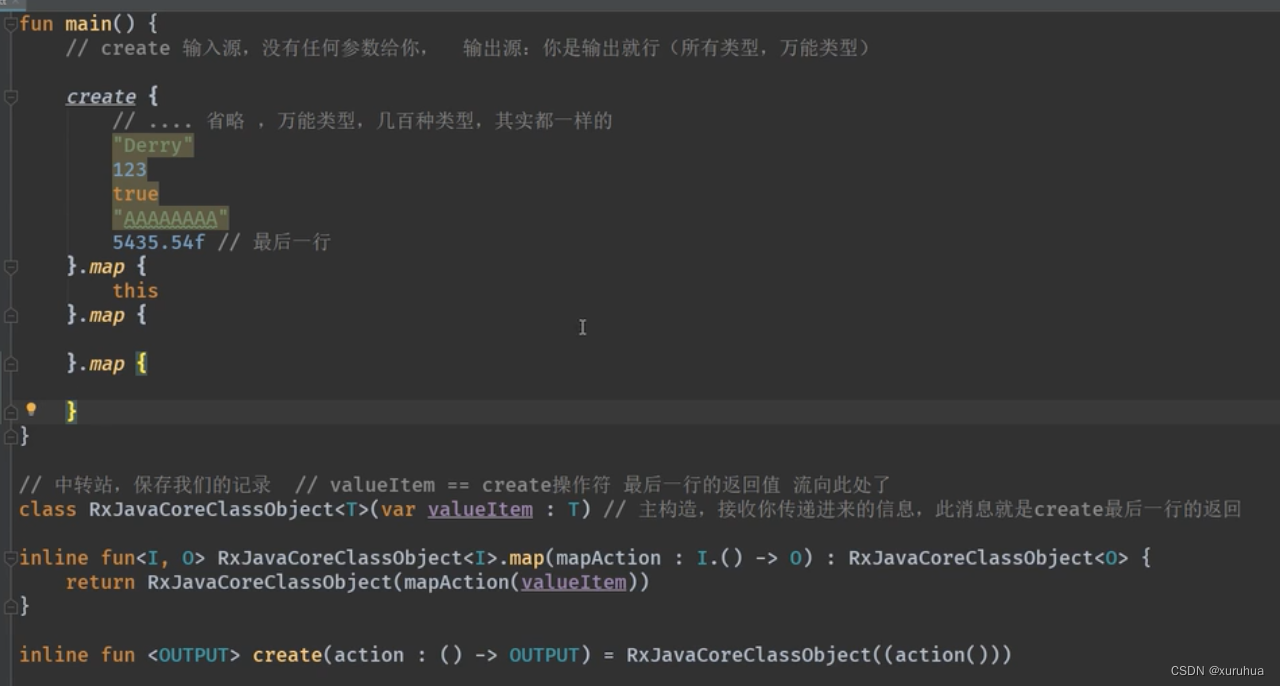Viewport: 1280px width, 686px height.
Task: Collapse the fun main() block fold marker
Action: tap(10, 23)
